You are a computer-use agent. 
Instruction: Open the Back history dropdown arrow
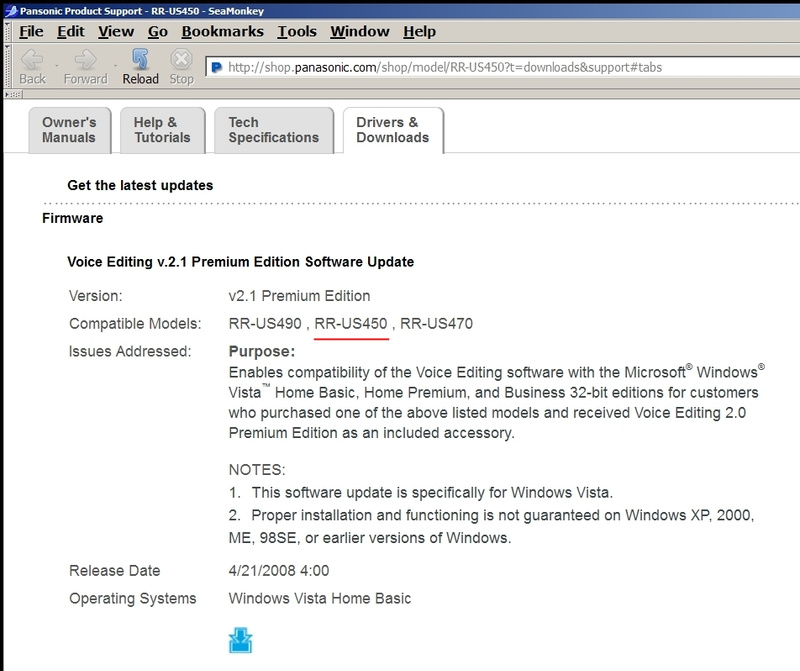point(56,66)
